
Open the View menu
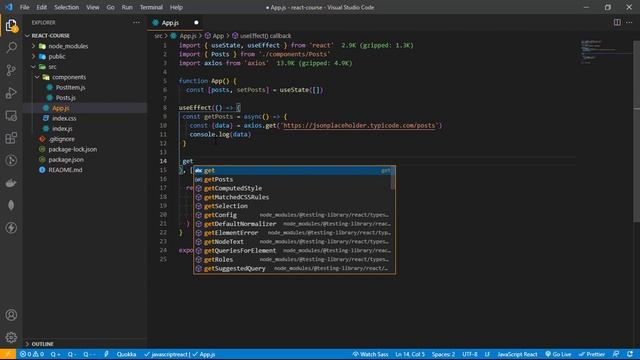(x=93, y=7)
